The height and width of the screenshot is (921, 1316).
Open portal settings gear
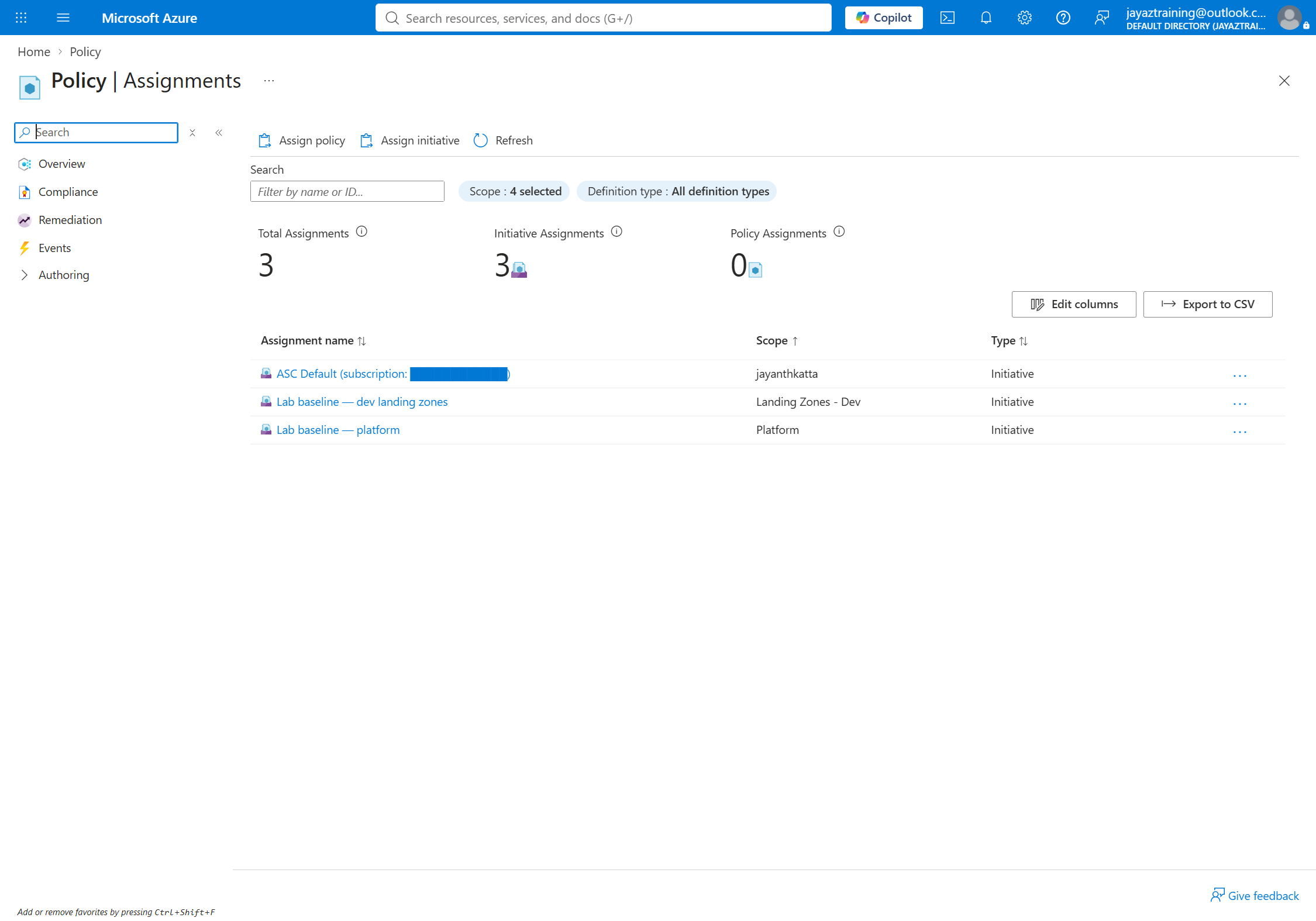1025,18
